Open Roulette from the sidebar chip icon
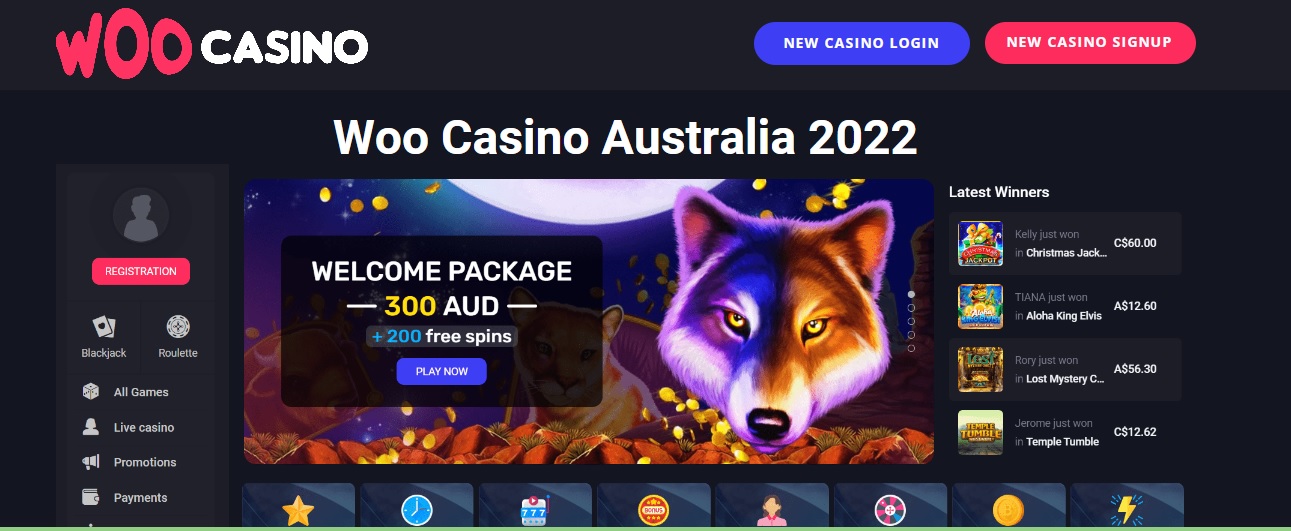This screenshot has height=531, width=1291. [x=178, y=337]
